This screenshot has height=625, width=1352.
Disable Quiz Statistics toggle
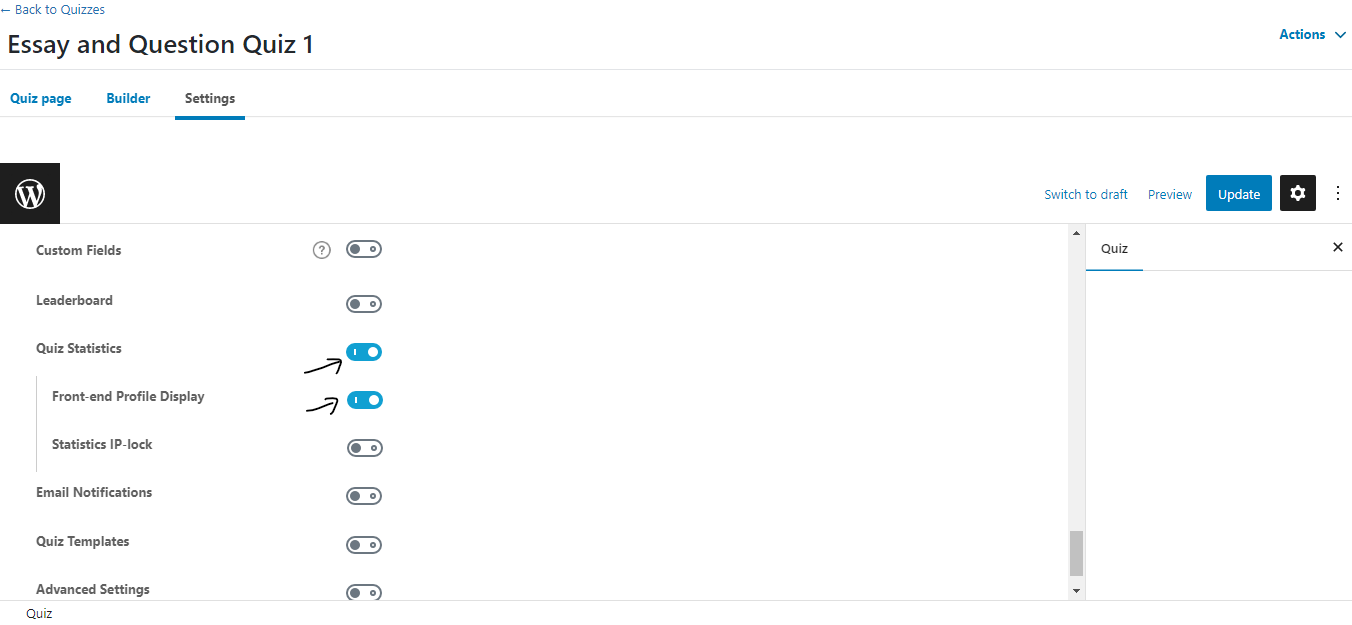pos(364,352)
